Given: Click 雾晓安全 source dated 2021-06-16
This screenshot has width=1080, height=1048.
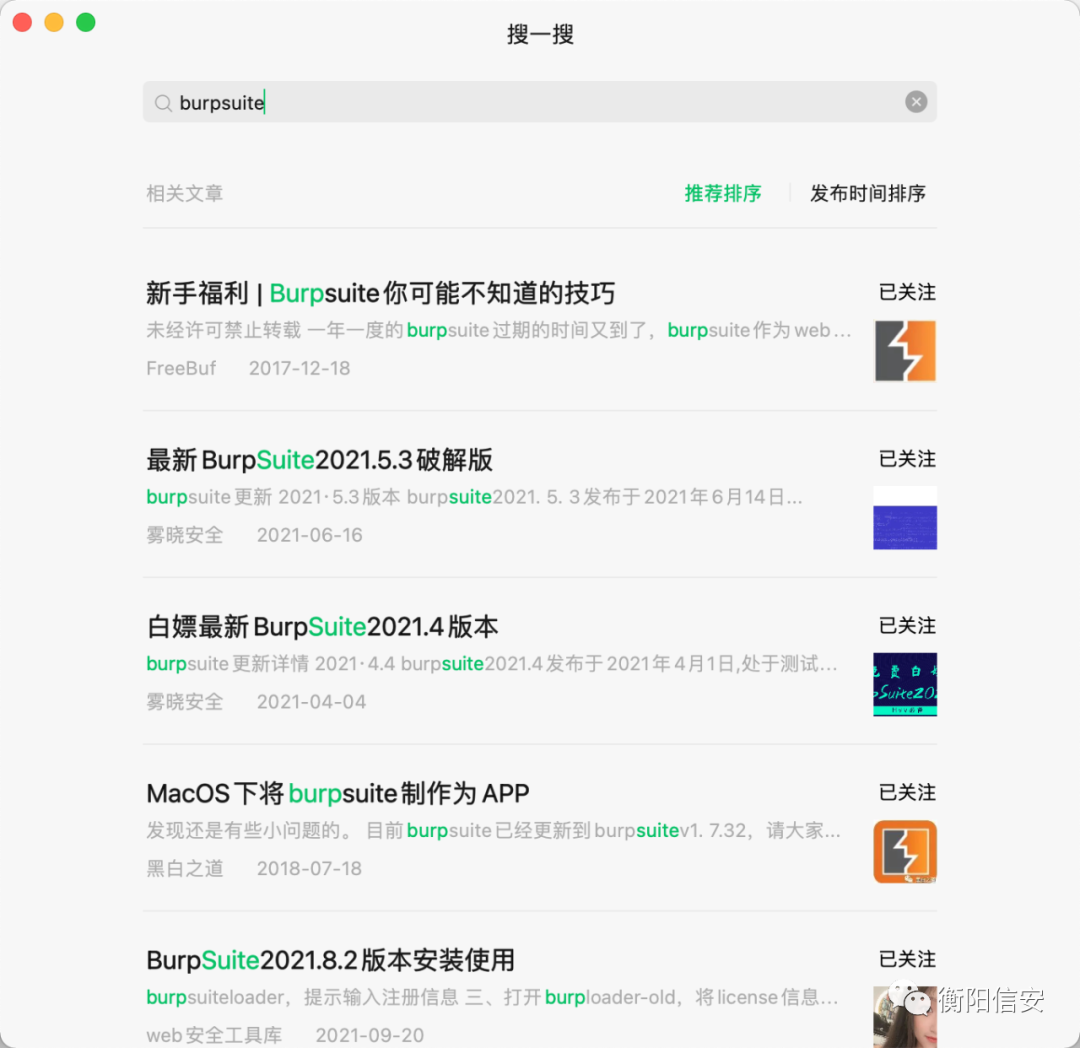Looking at the screenshot, I should click(185, 535).
